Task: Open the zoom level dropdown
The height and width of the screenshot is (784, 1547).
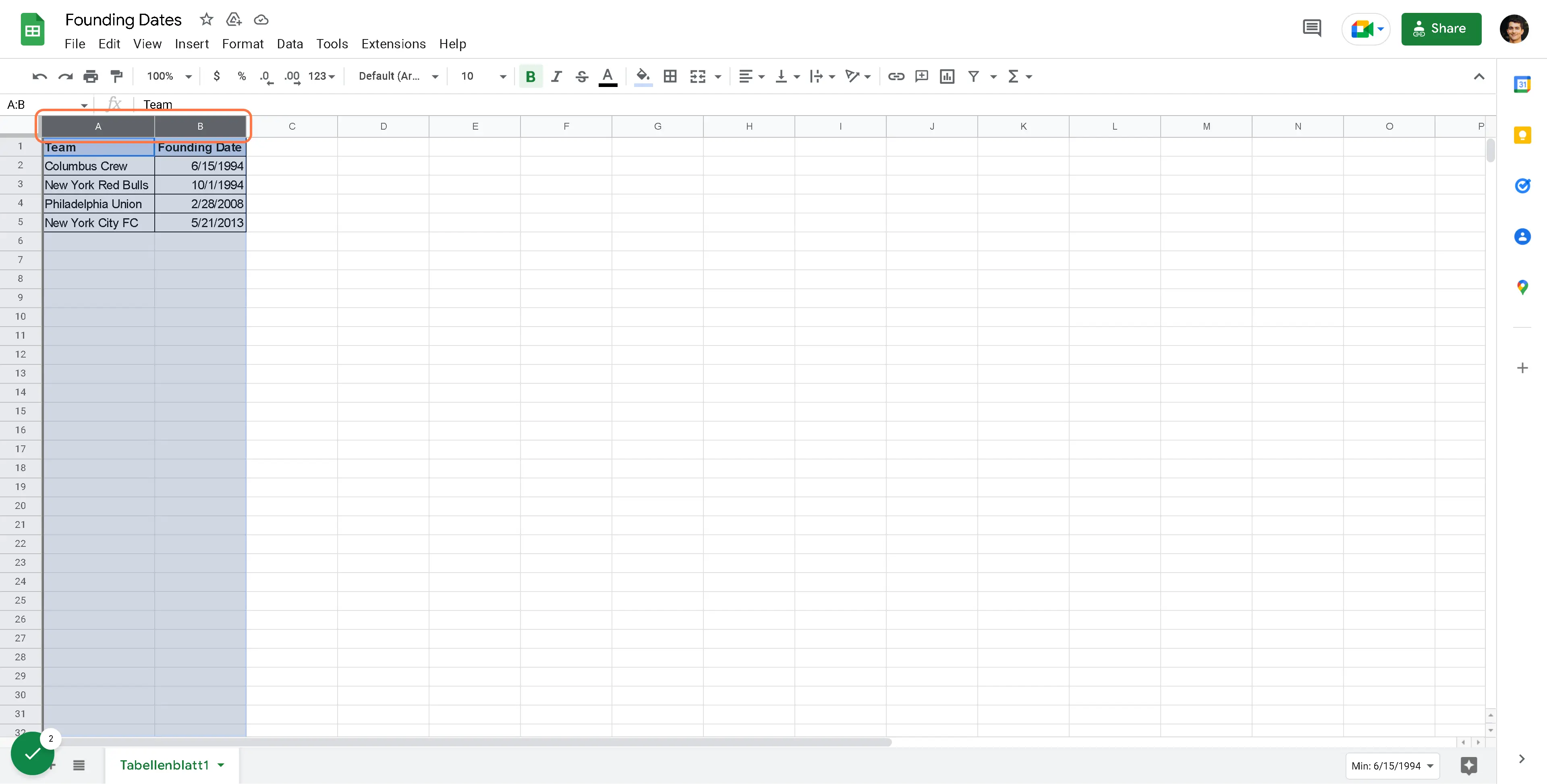Action: 169,76
